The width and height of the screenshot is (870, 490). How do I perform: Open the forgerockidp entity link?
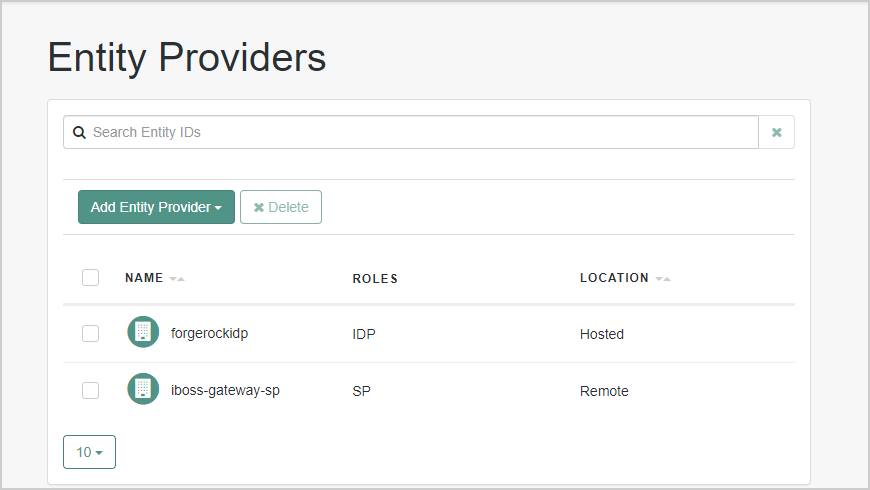pyautogui.click(x=209, y=334)
